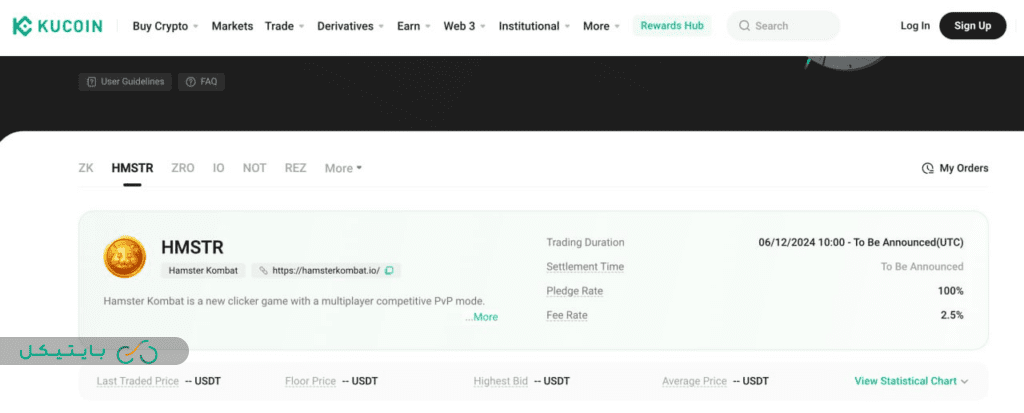Open the Buy Crypto menu

pyautogui.click(x=165, y=26)
